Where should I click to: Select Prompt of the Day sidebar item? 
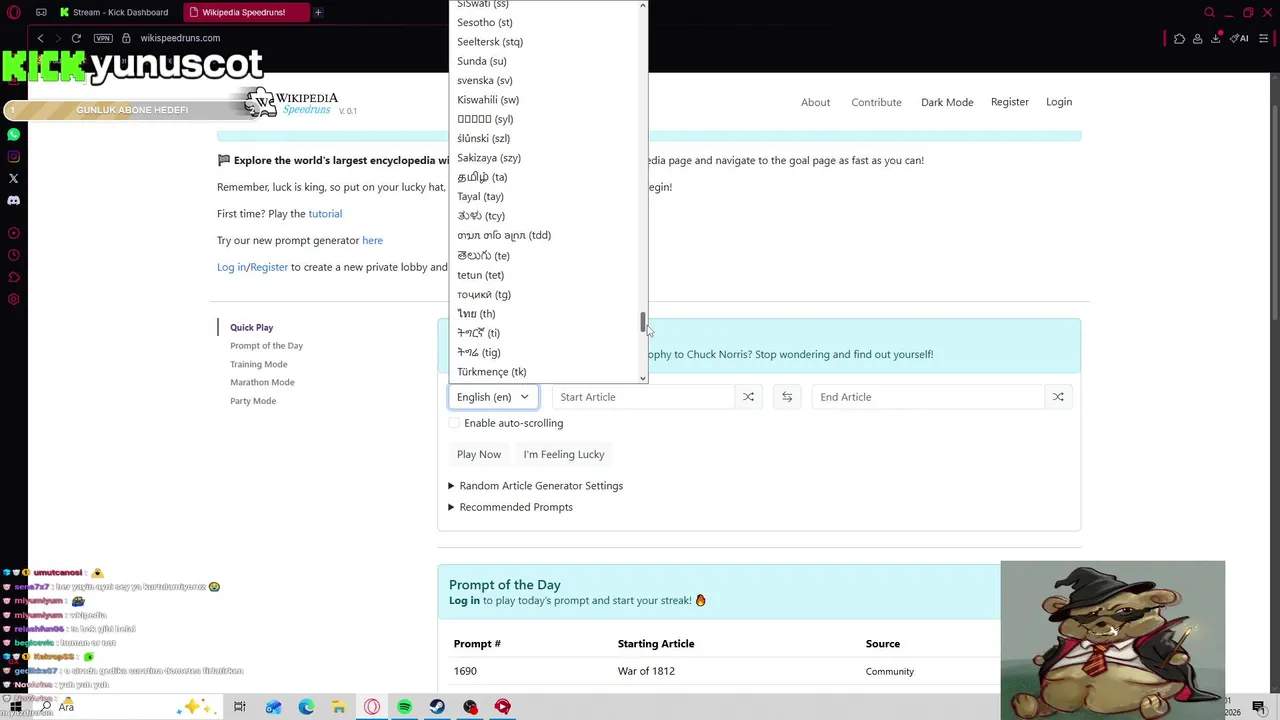(266, 346)
